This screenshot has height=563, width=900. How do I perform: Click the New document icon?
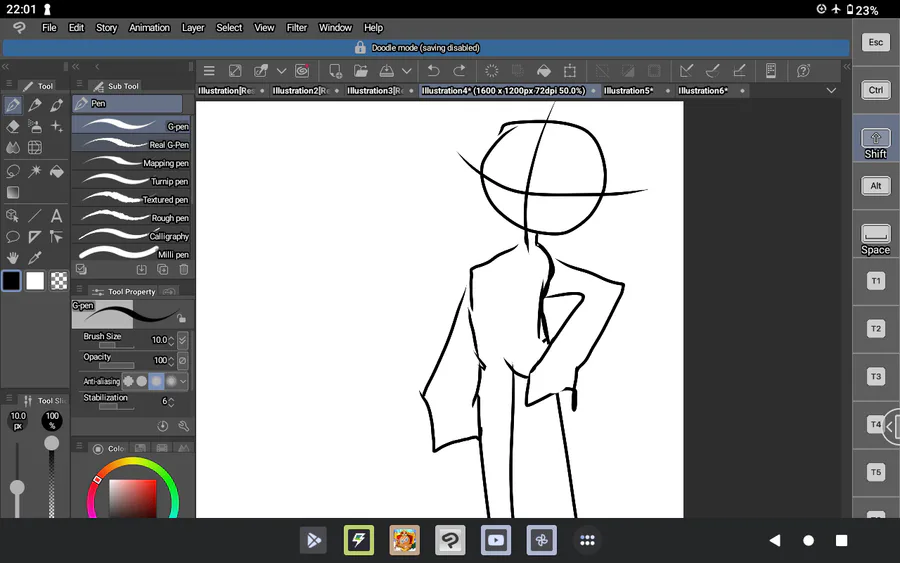(335, 71)
